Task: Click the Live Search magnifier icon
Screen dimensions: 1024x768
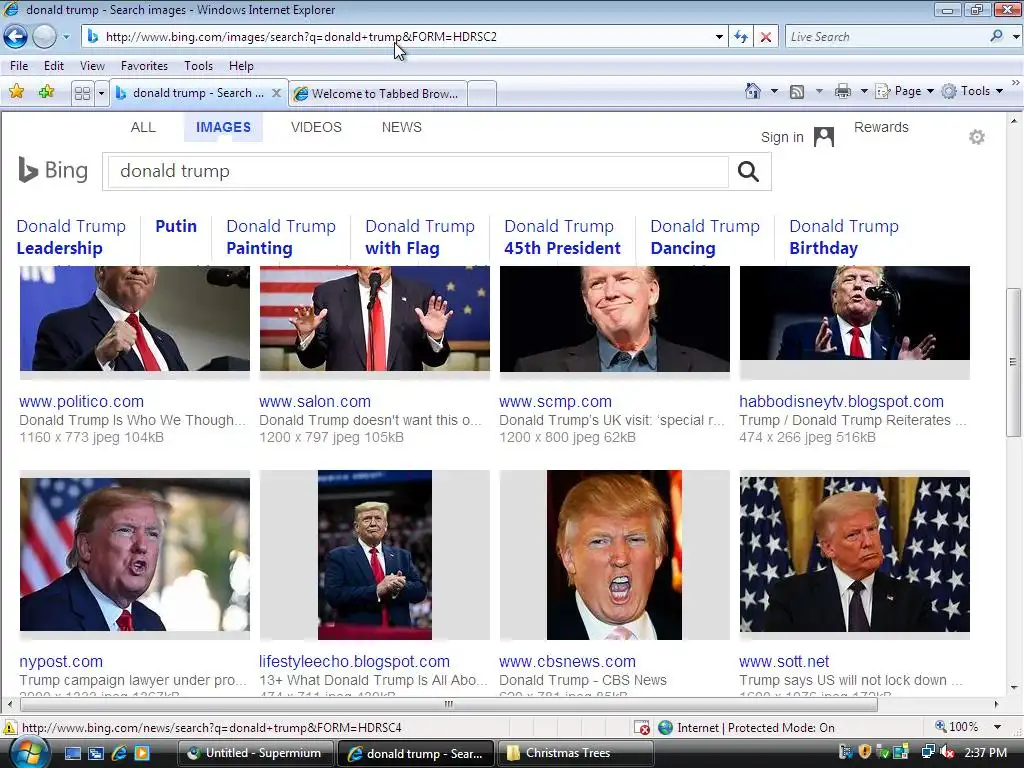Action: tap(997, 36)
